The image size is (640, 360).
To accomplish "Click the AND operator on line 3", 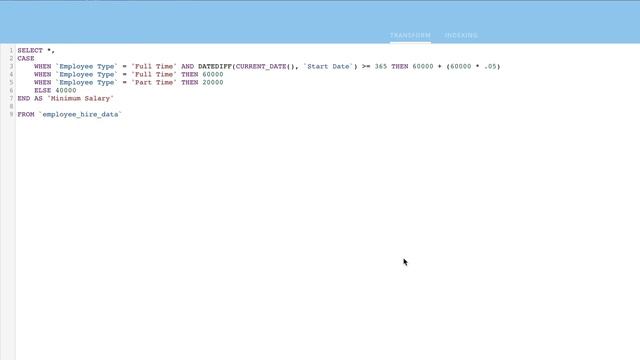I will [187, 66].
